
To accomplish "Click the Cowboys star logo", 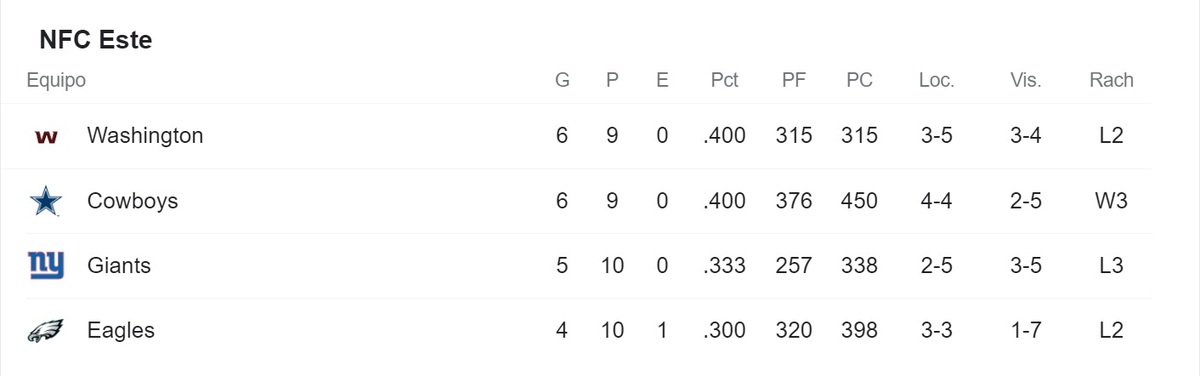I will pyautogui.click(x=46, y=201).
